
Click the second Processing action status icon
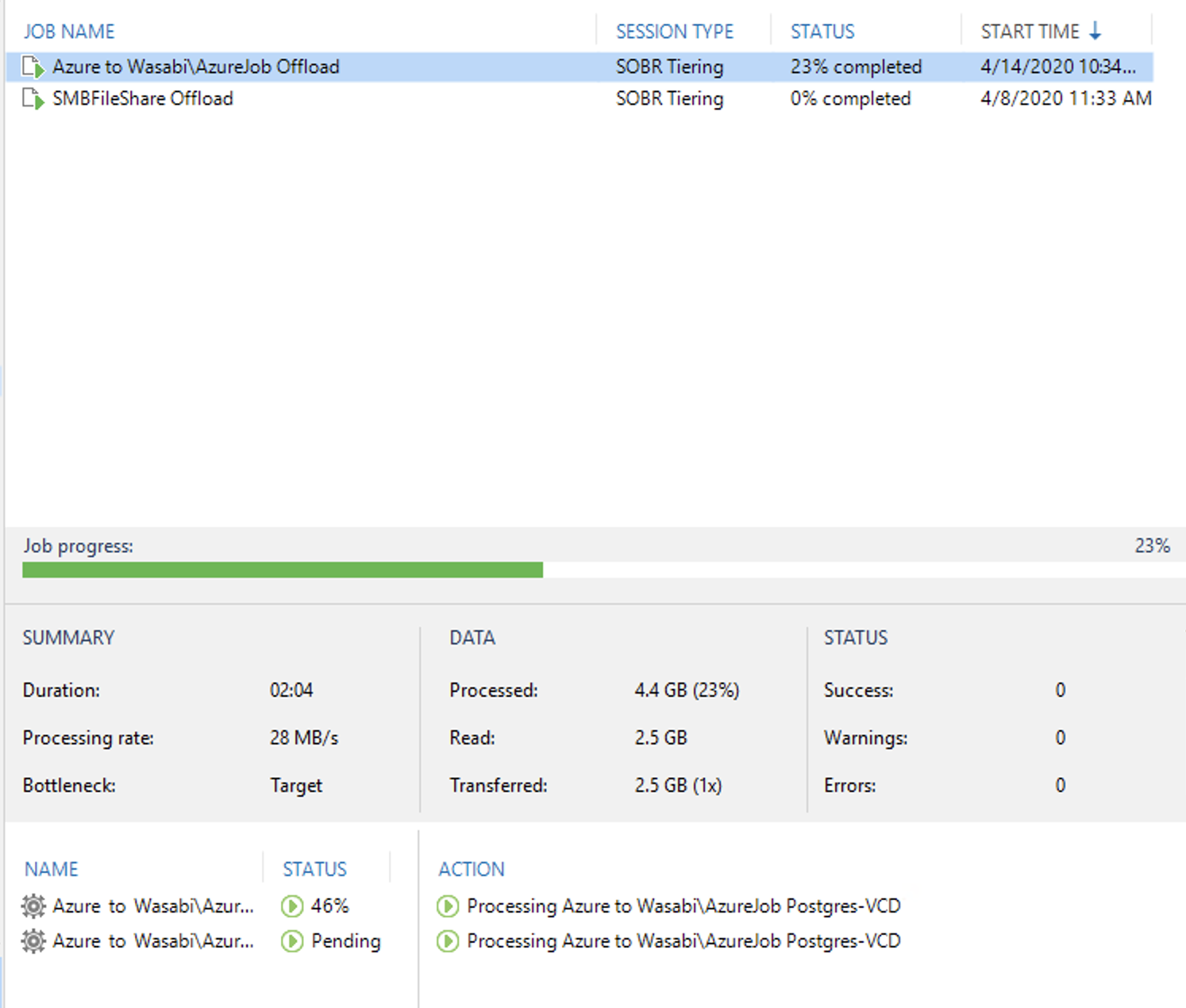tap(448, 941)
